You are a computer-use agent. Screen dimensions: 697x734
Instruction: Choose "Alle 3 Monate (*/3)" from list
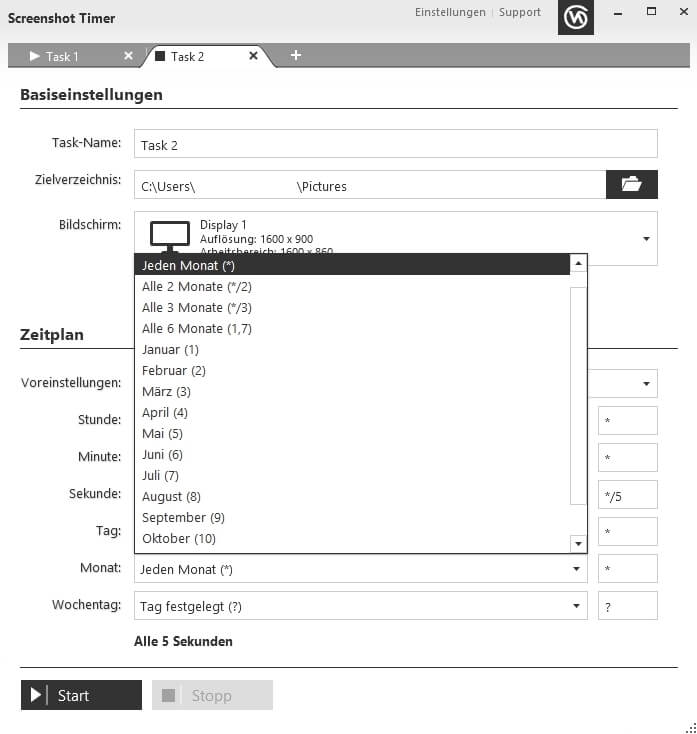pos(197,307)
